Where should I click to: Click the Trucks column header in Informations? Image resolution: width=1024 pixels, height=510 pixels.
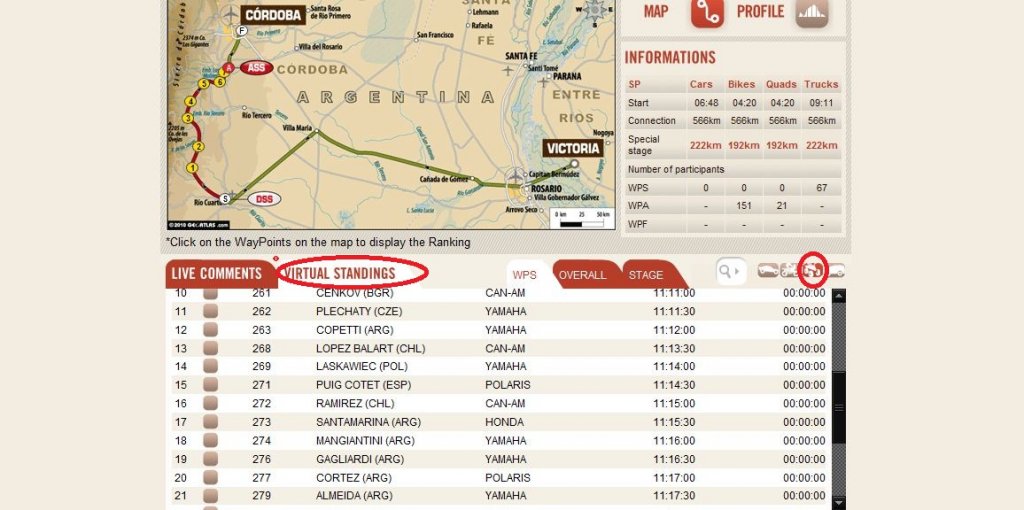[x=821, y=84]
